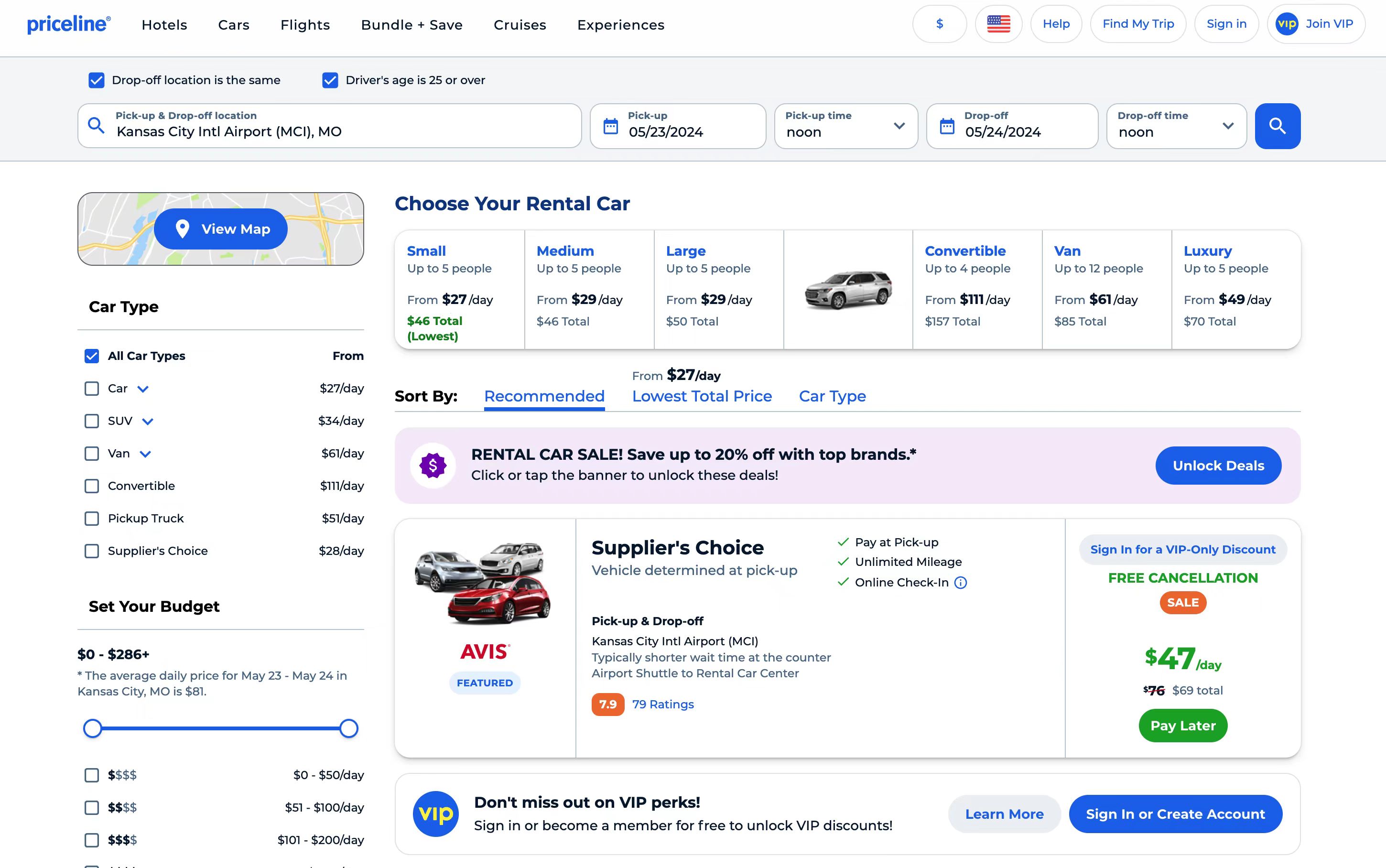Image resolution: width=1386 pixels, height=868 pixels.
Task: Click the blue search magnifier button
Action: [1277, 126]
